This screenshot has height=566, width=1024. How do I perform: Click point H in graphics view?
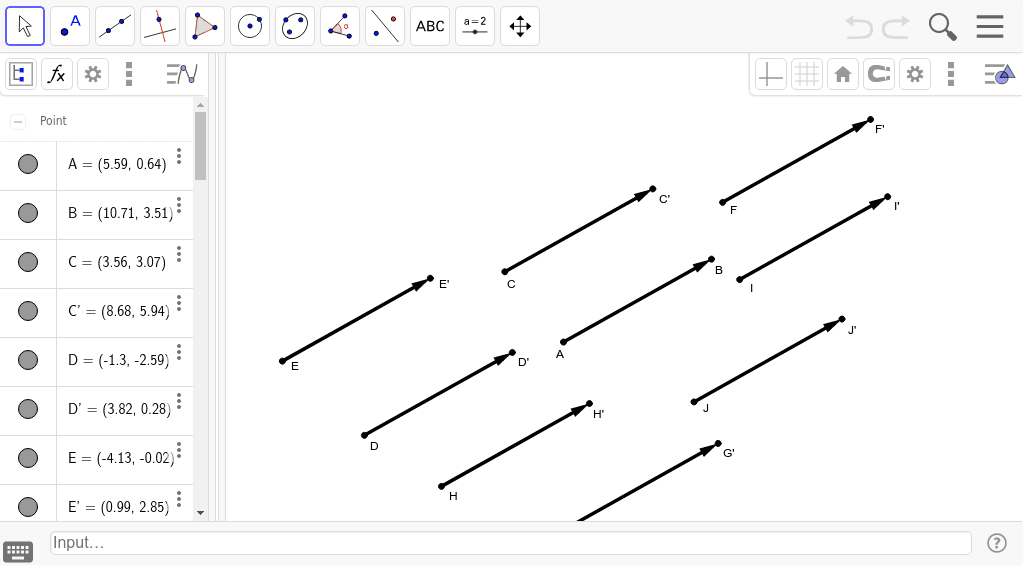(441, 486)
